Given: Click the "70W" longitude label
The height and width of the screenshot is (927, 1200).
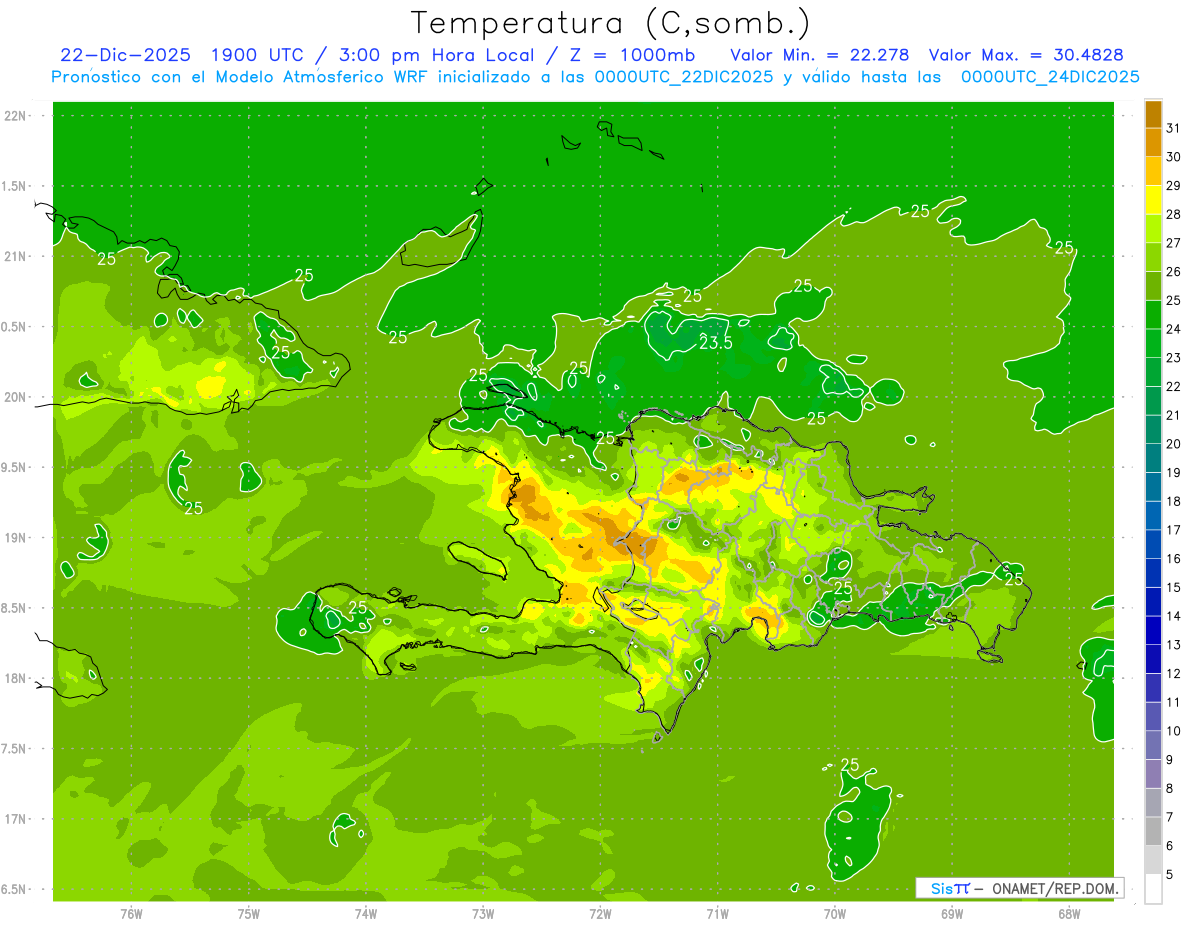Looking at the screenshot, I should click(835, 913).
